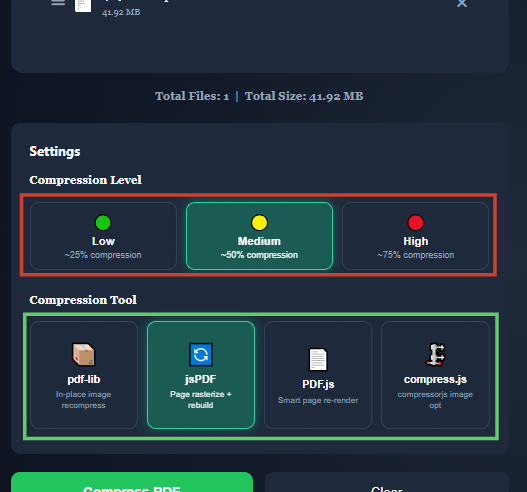Click the jsPDF blue refresh icon
The height and width of the screenshot is (492, 527).
(201, 354)
